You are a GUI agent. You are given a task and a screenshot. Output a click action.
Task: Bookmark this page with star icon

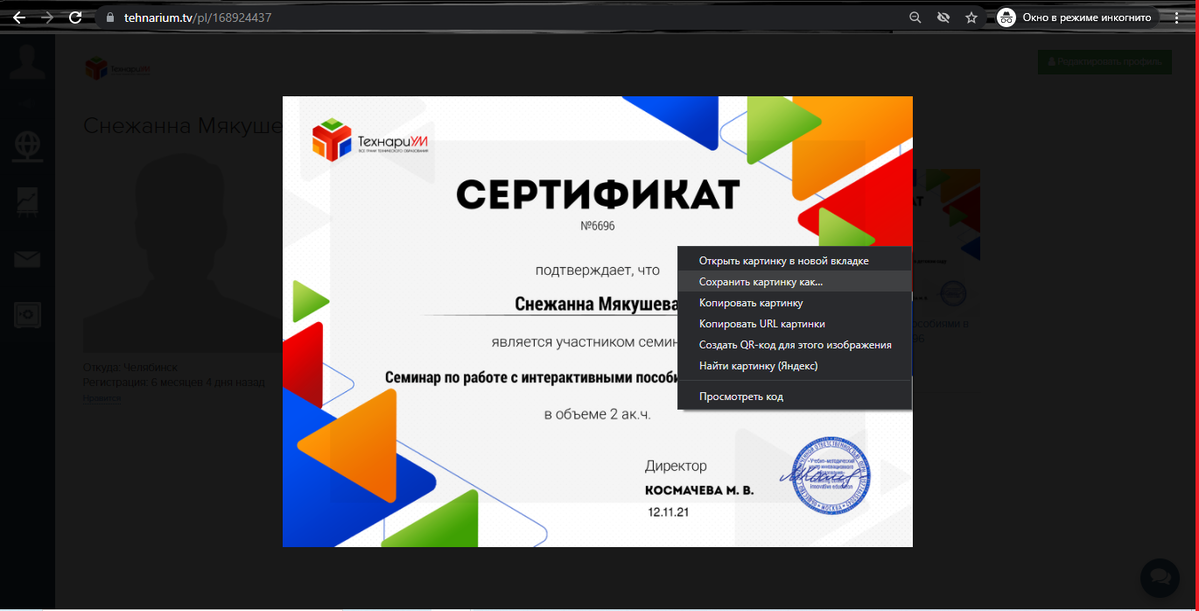click(971, 17)
